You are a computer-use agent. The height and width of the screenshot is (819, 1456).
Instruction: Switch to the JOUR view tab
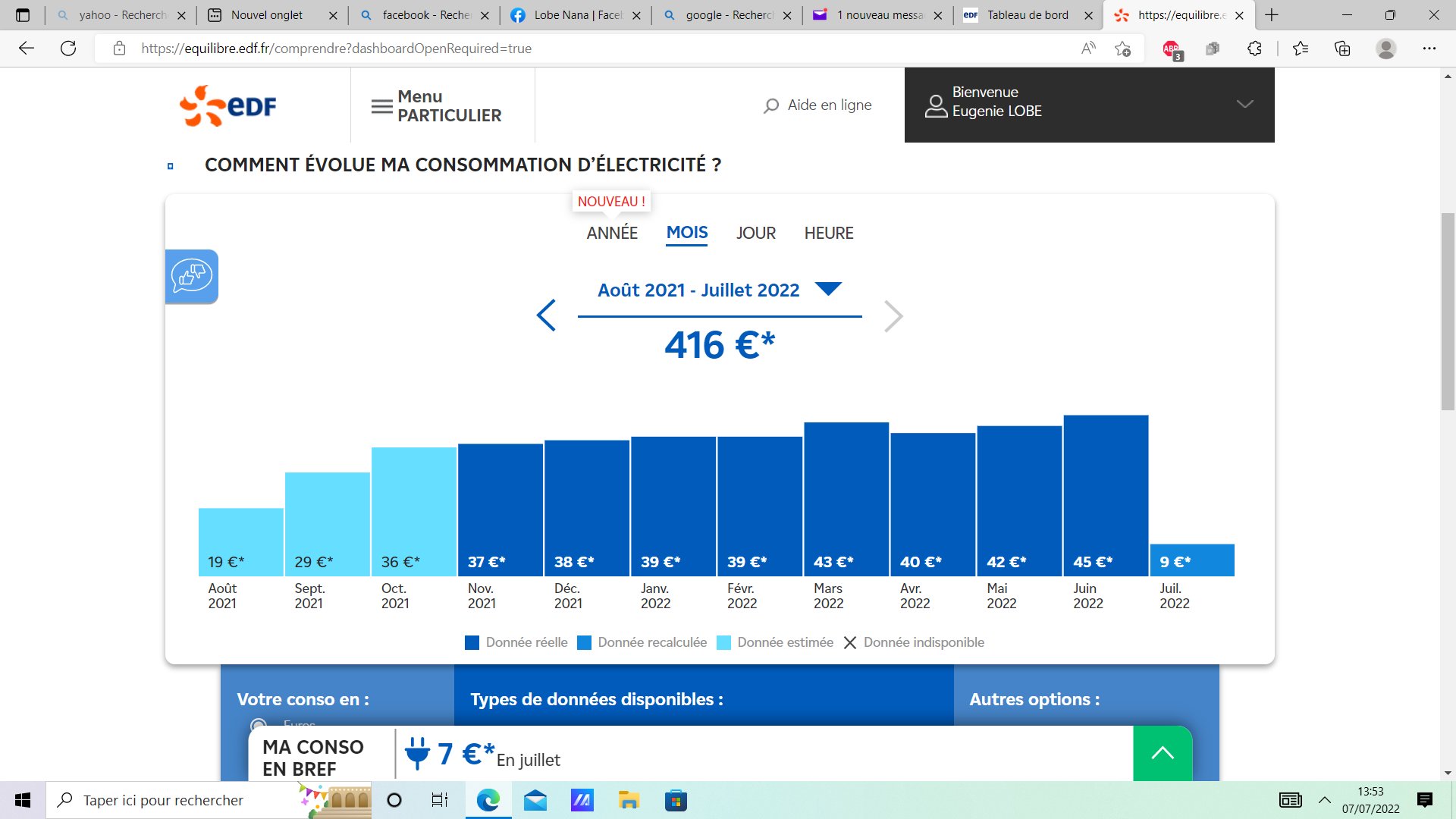[x=755, y=233]
